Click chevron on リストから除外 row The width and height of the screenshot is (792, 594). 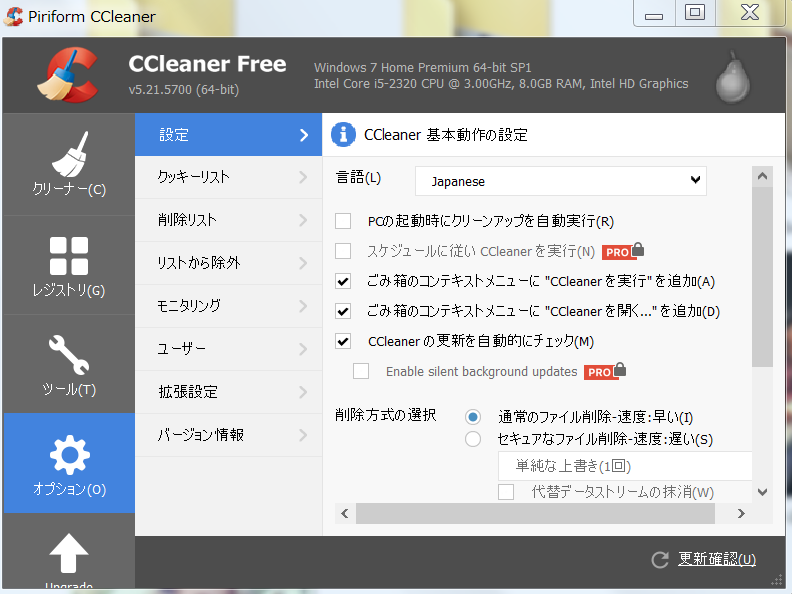click(x=303, y=263)
